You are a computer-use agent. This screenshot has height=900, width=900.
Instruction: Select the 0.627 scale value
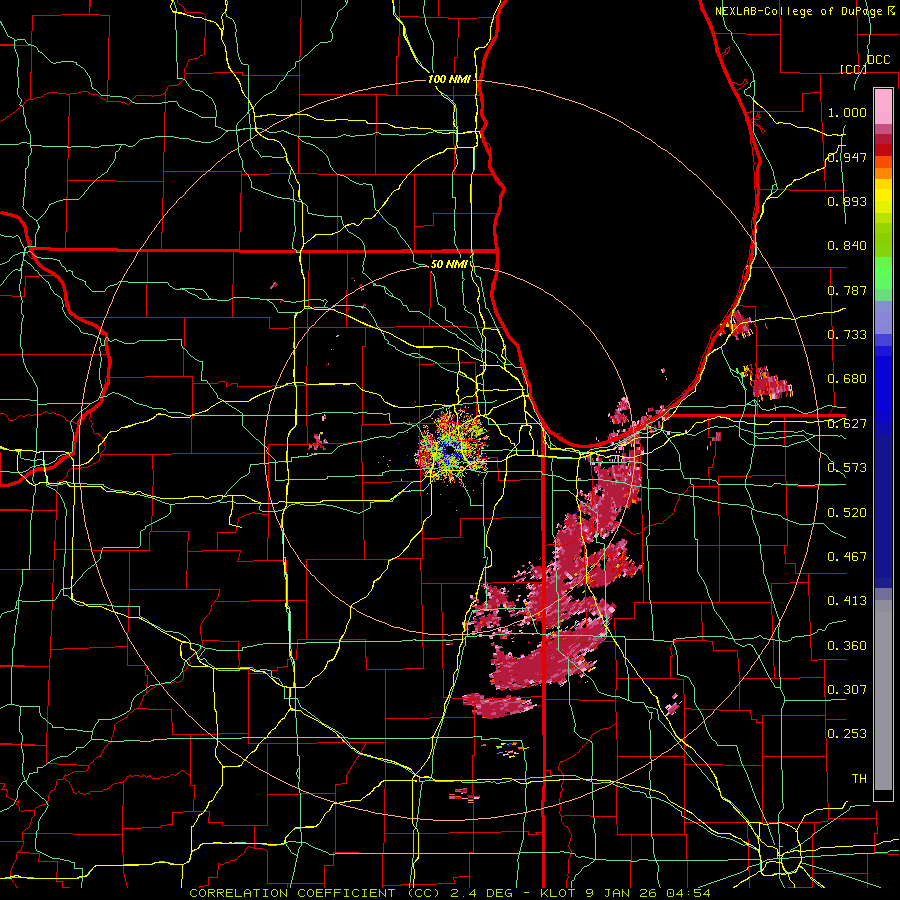(847, 424)
